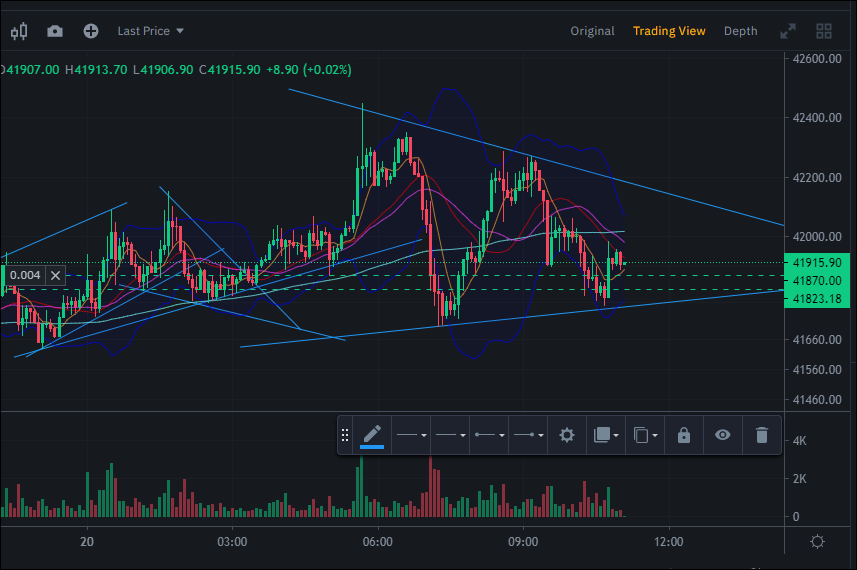The height and width of the screenshot is (570, 857).
Task: Click the 41660.00 price axis value
Action: click(817, 339)
